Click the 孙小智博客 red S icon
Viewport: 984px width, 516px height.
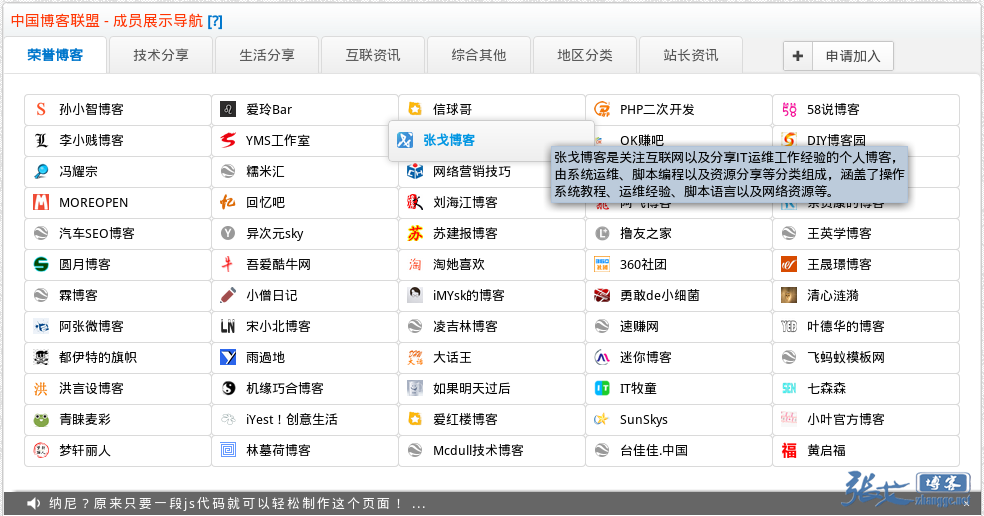[x=41, y=109]
